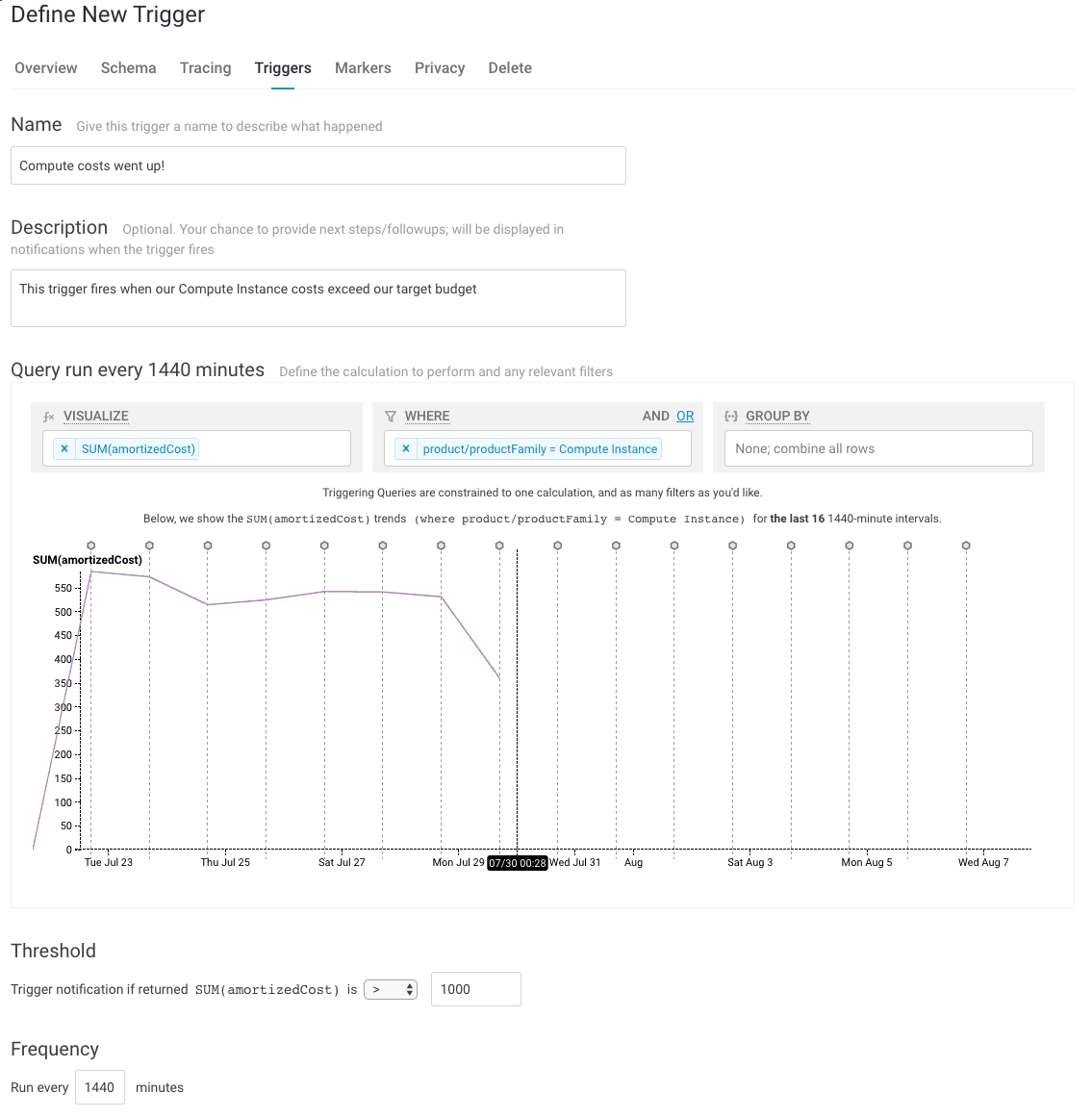Click the frequency minutes field showing 1440
This screenshot has width=1092, height=1118.
(100, 1087)
